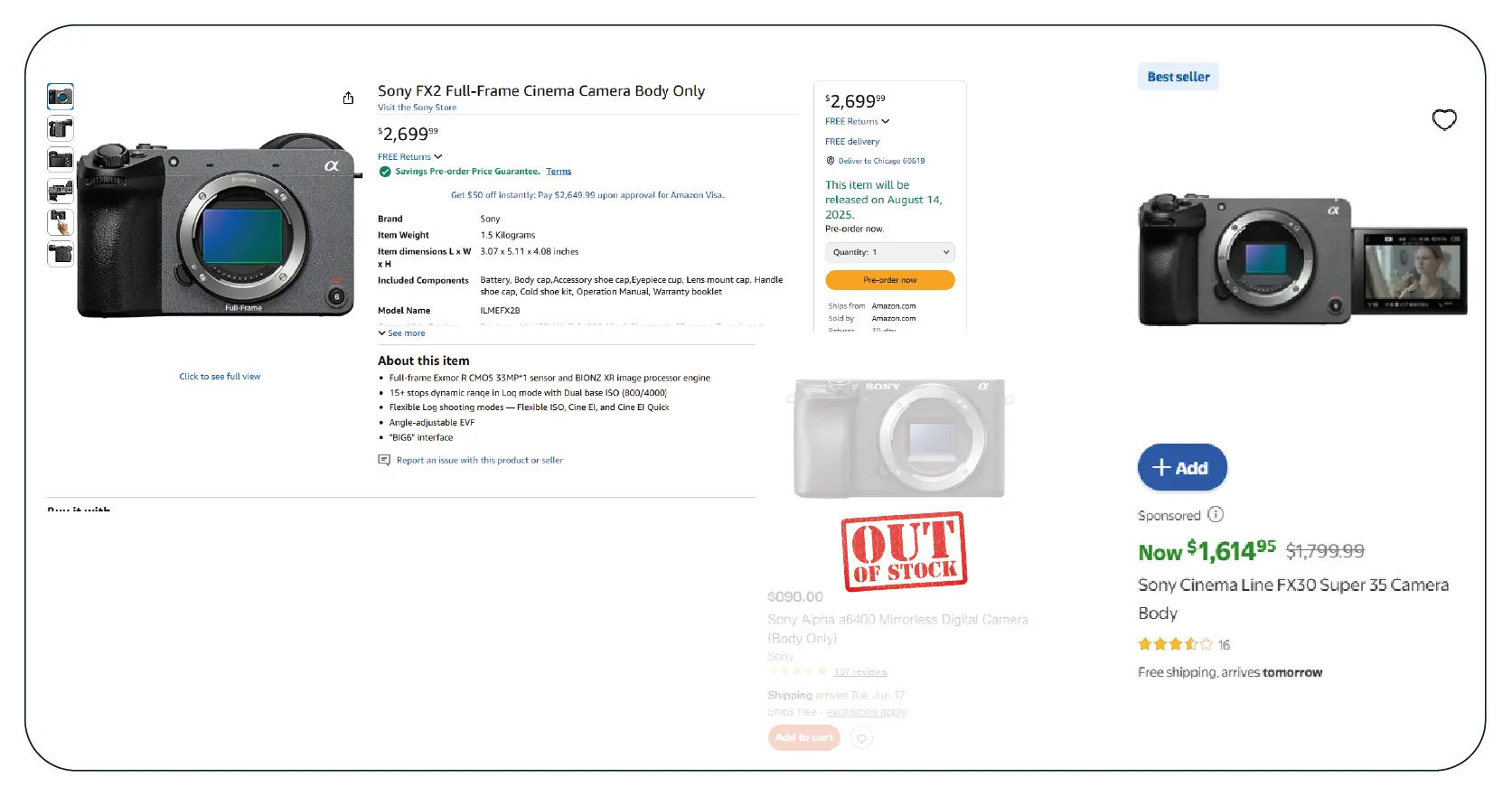This screenshot has width=1512, height=796.
Task: Click the Click to see full view text
Action: click(220, 377)
